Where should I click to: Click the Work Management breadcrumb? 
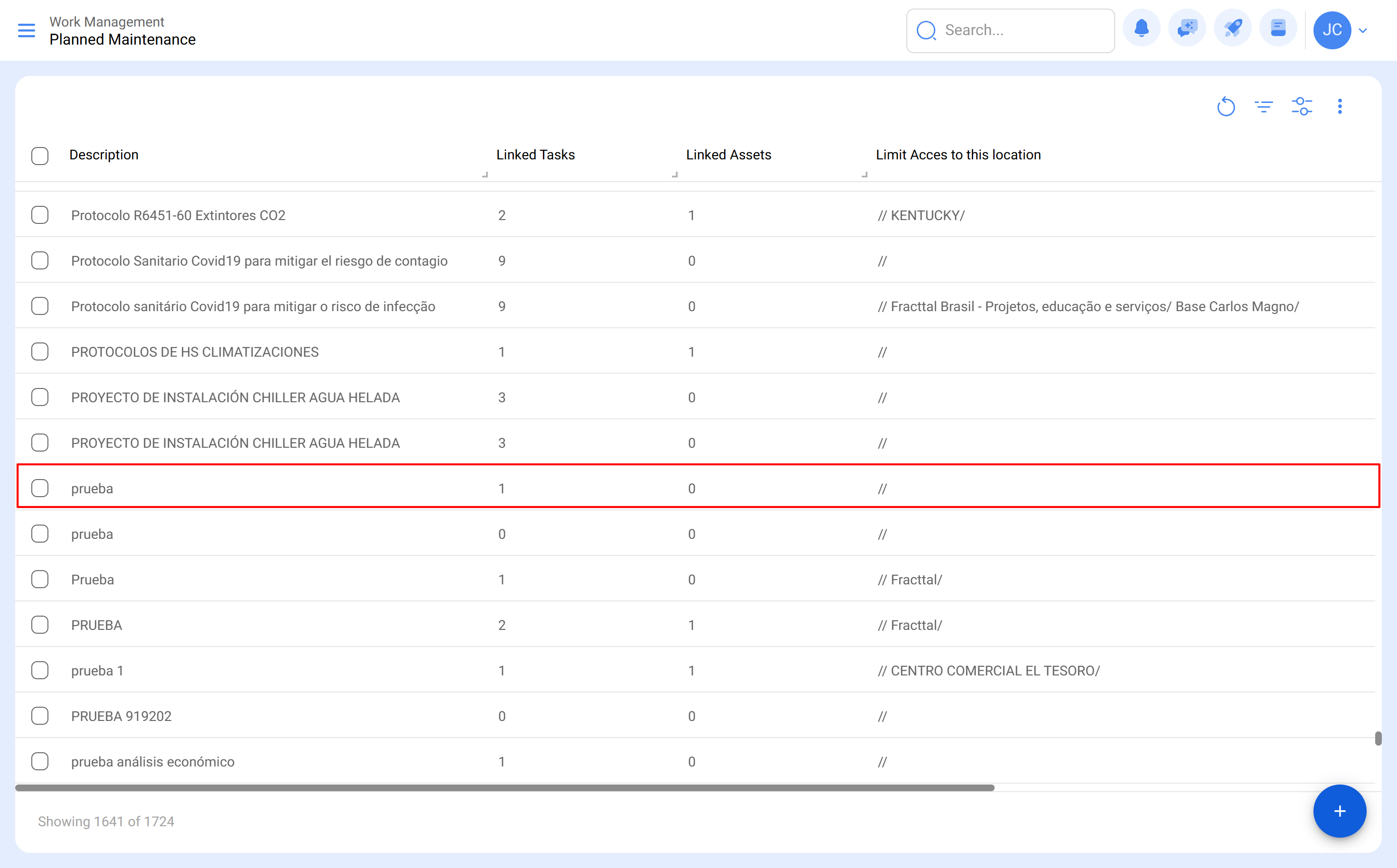point(107,21)
